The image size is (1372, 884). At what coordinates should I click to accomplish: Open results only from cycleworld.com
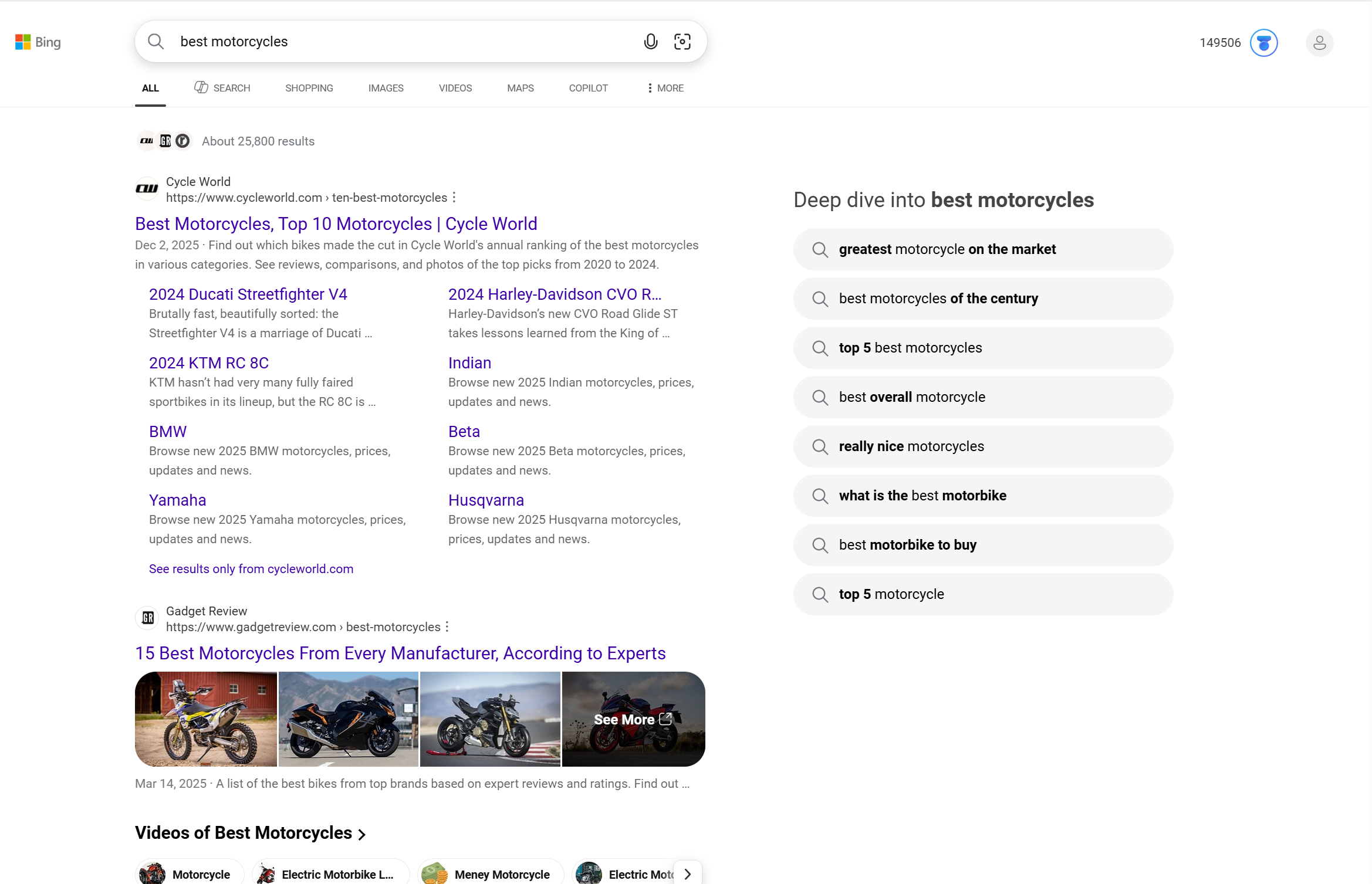(251, 568)
